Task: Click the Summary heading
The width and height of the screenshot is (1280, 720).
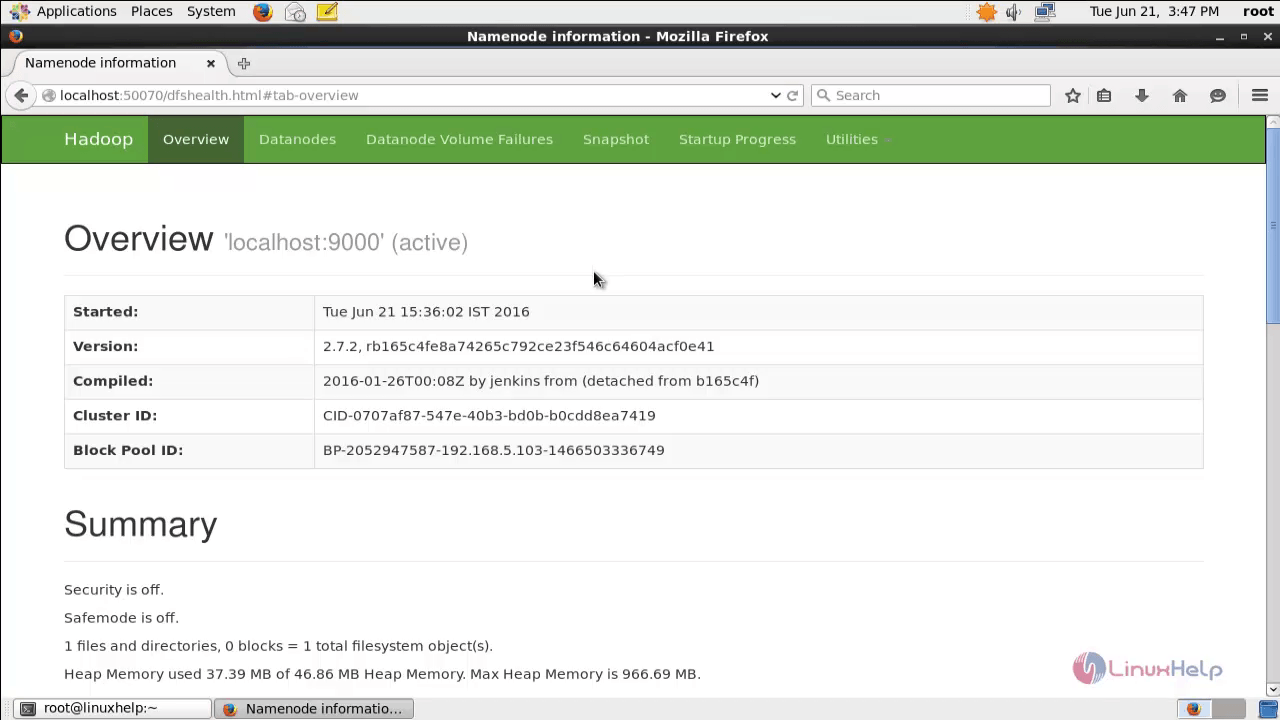Action: (140, 524)
